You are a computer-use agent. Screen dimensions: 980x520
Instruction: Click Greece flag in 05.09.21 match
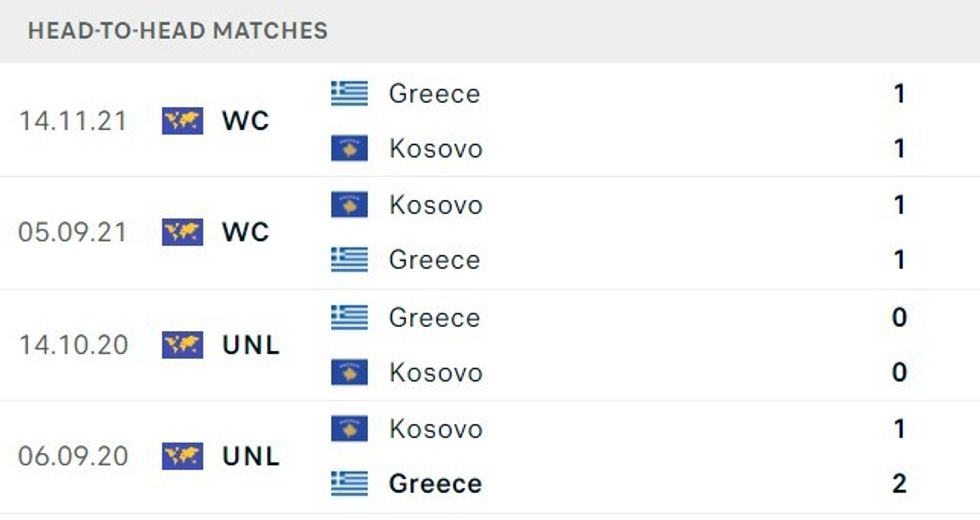[350, 260]
